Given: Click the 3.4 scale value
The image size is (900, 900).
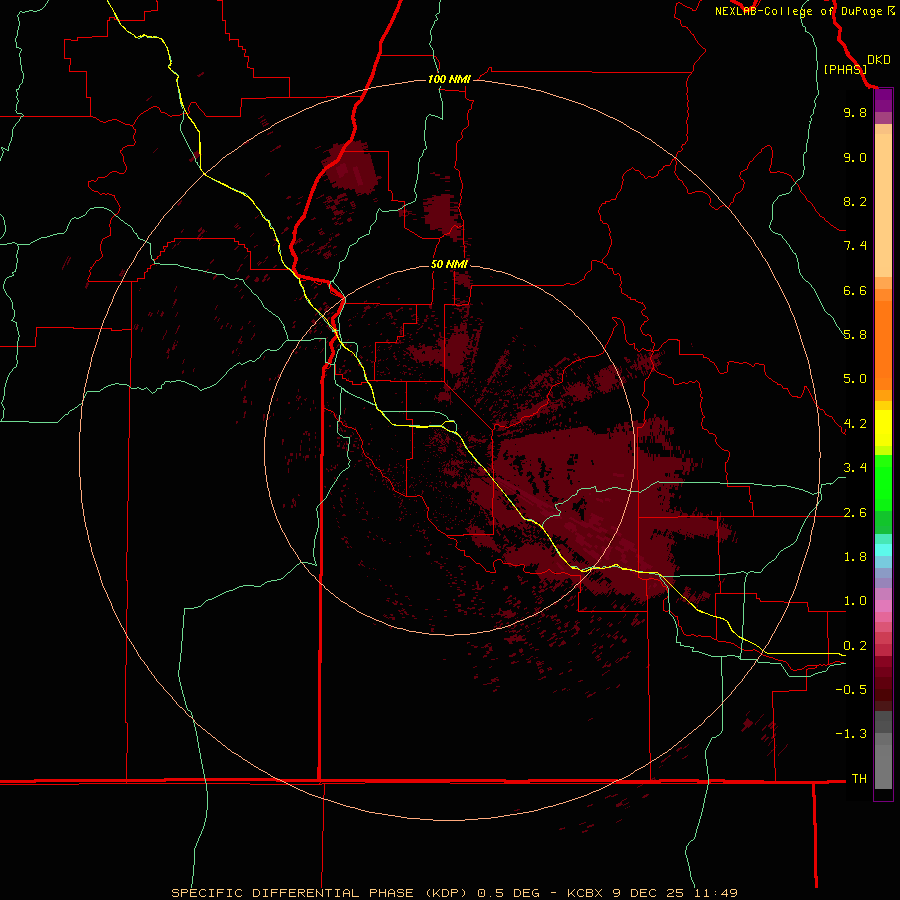Looking at the screenshot, I should (855, 468).
